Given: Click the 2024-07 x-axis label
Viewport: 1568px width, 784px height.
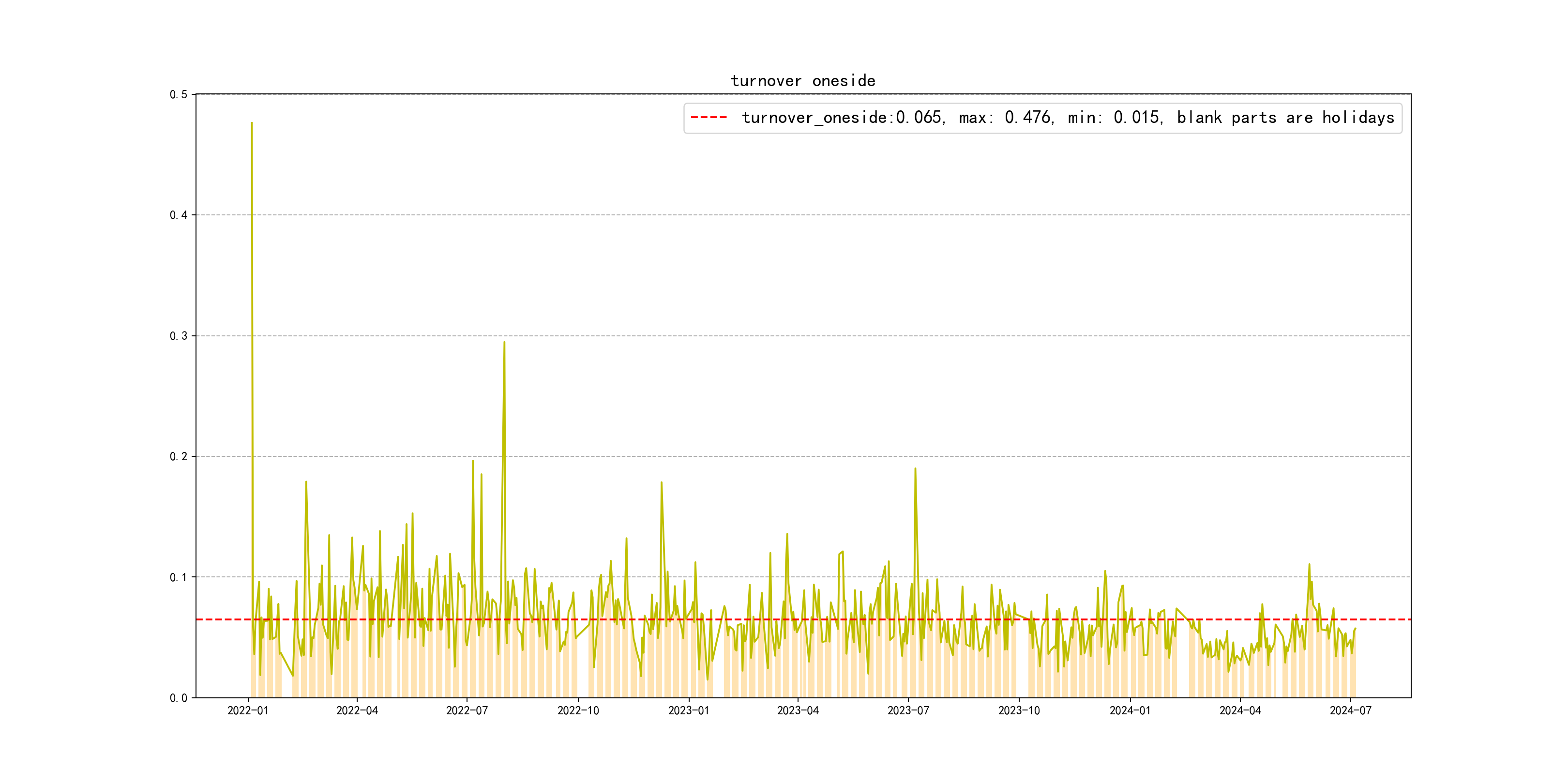Looking at the screenshot, I should pyautogui.click(x=1351, y=710).
